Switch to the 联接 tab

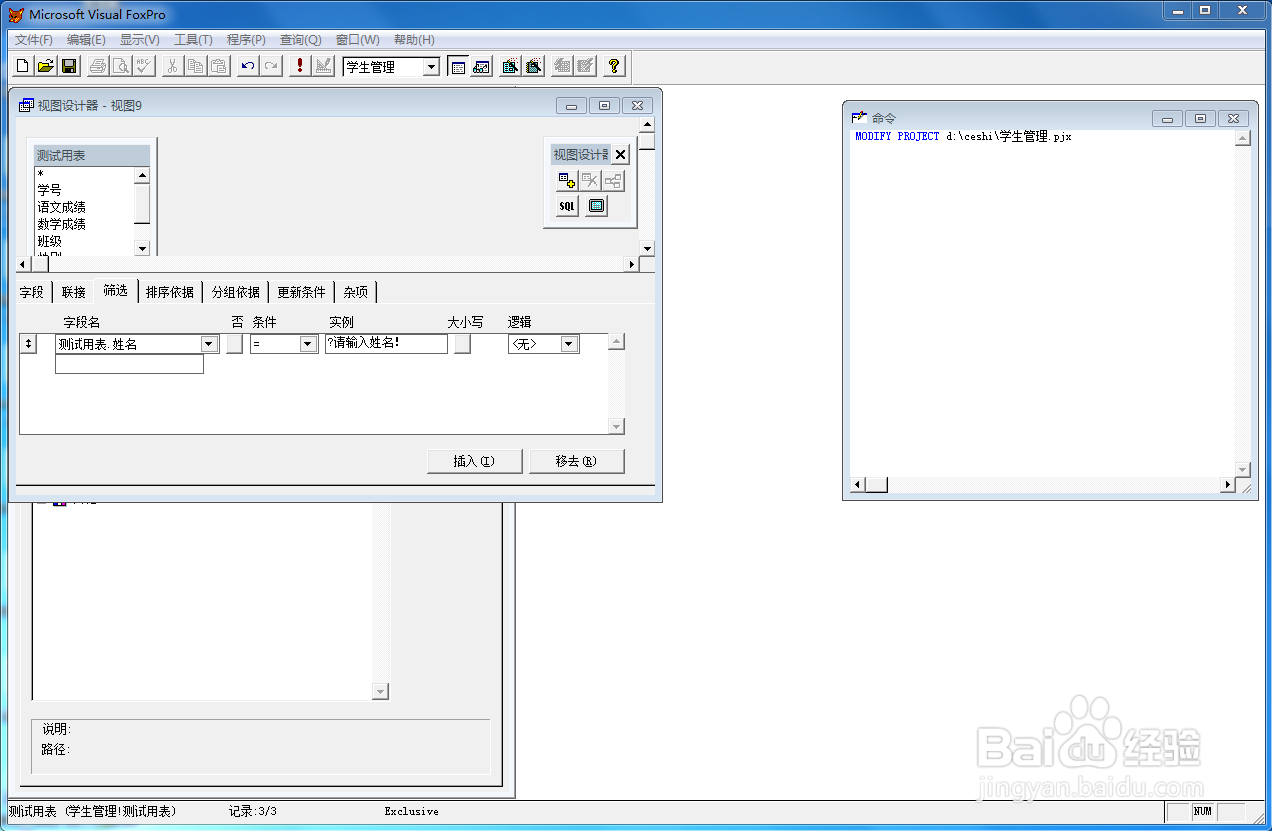click(74, 292)
